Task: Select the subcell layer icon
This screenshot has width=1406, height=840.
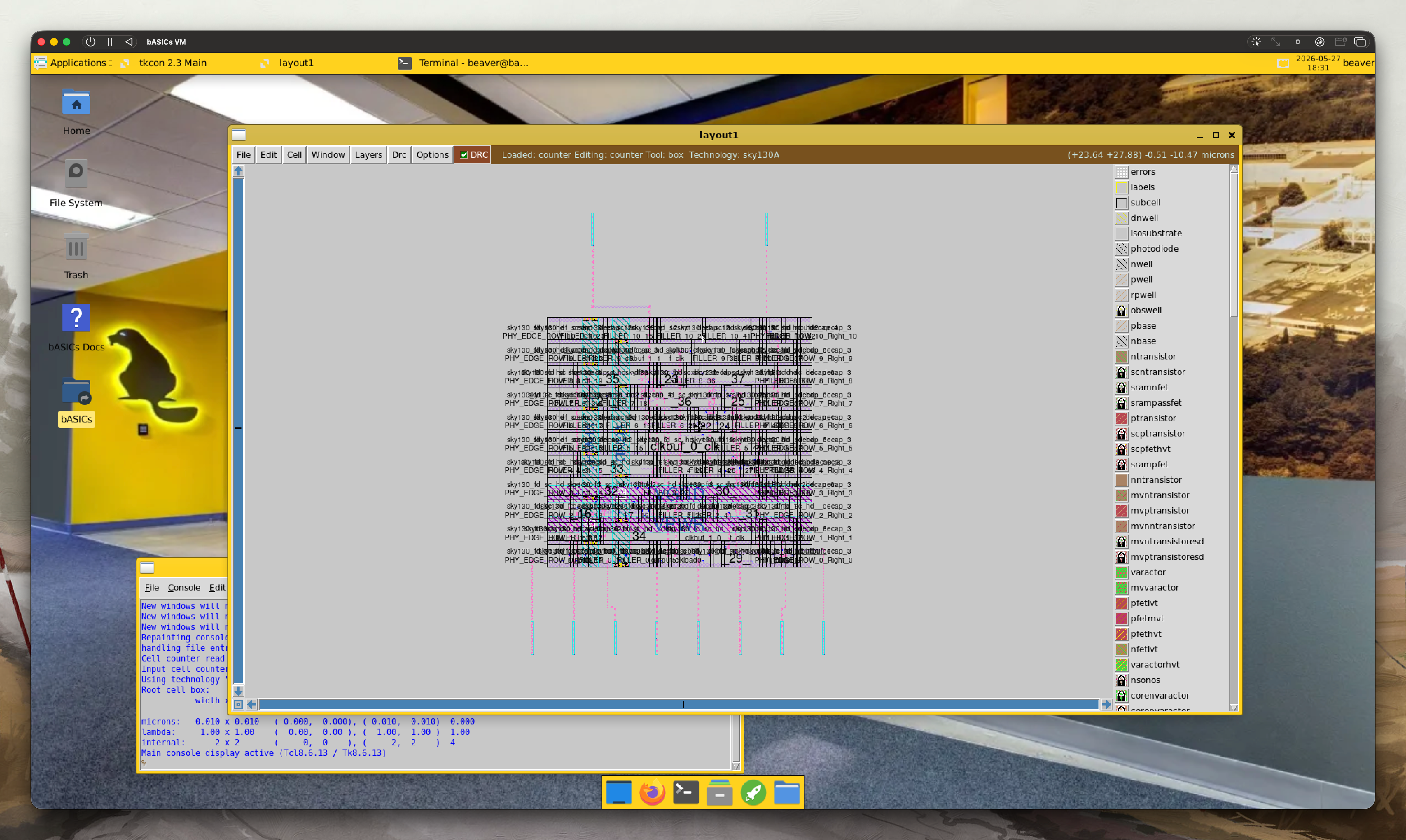Action: point(1121,203)
